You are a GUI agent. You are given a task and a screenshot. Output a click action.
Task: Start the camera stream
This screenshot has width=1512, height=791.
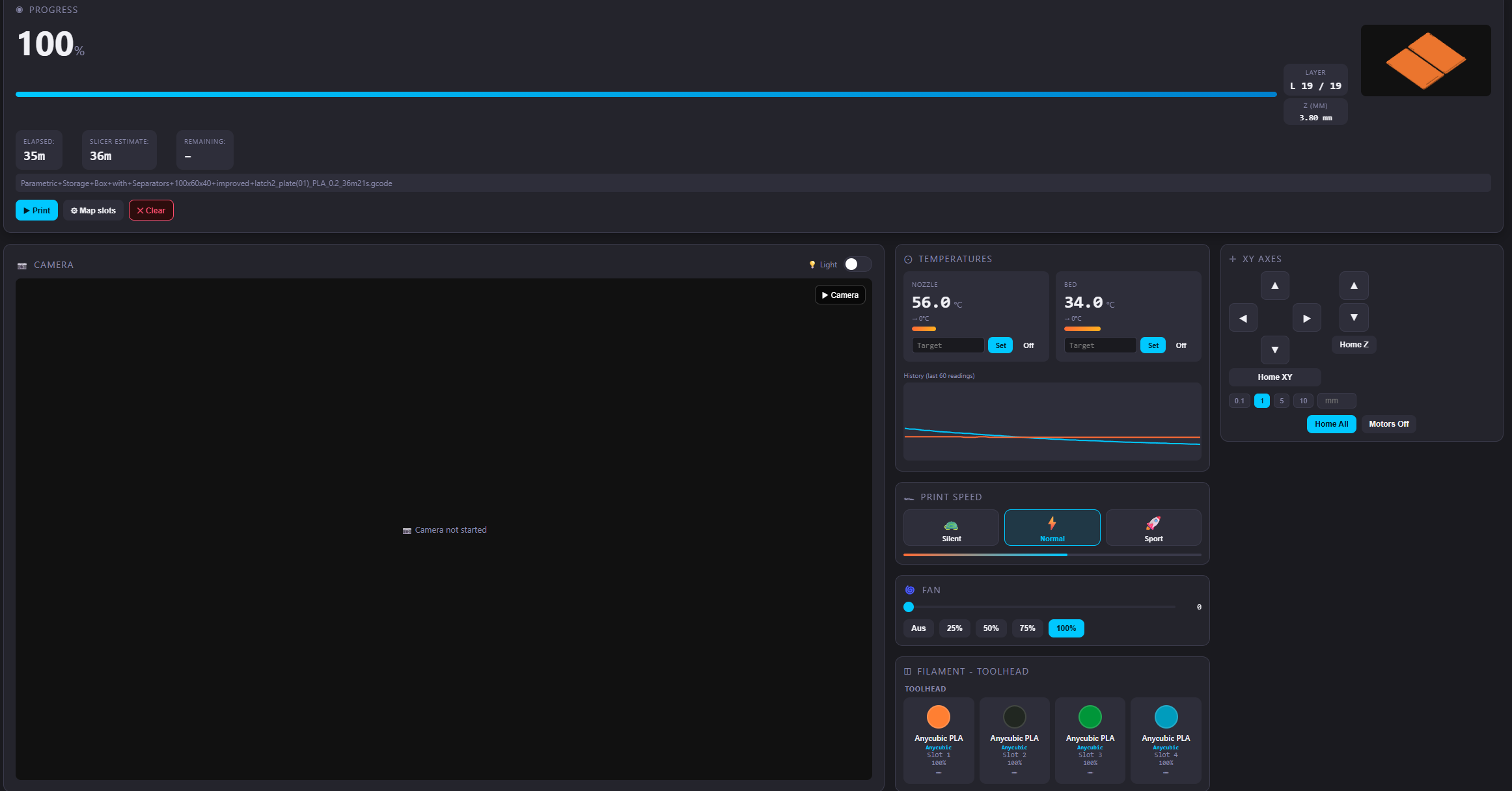840,295
